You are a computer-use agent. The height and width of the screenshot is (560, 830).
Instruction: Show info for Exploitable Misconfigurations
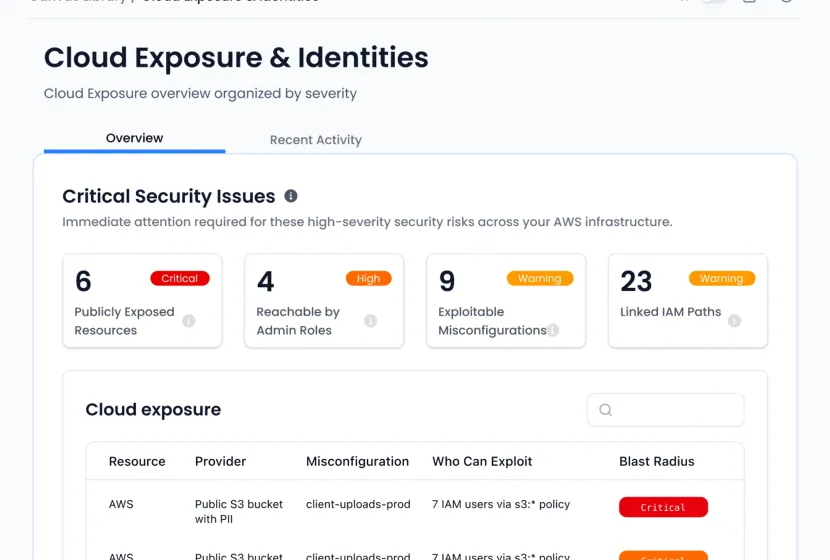point(553,330)
